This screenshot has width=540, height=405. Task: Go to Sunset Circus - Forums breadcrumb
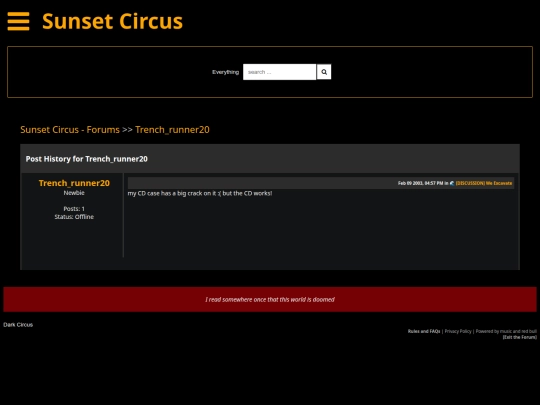[70, 129]
